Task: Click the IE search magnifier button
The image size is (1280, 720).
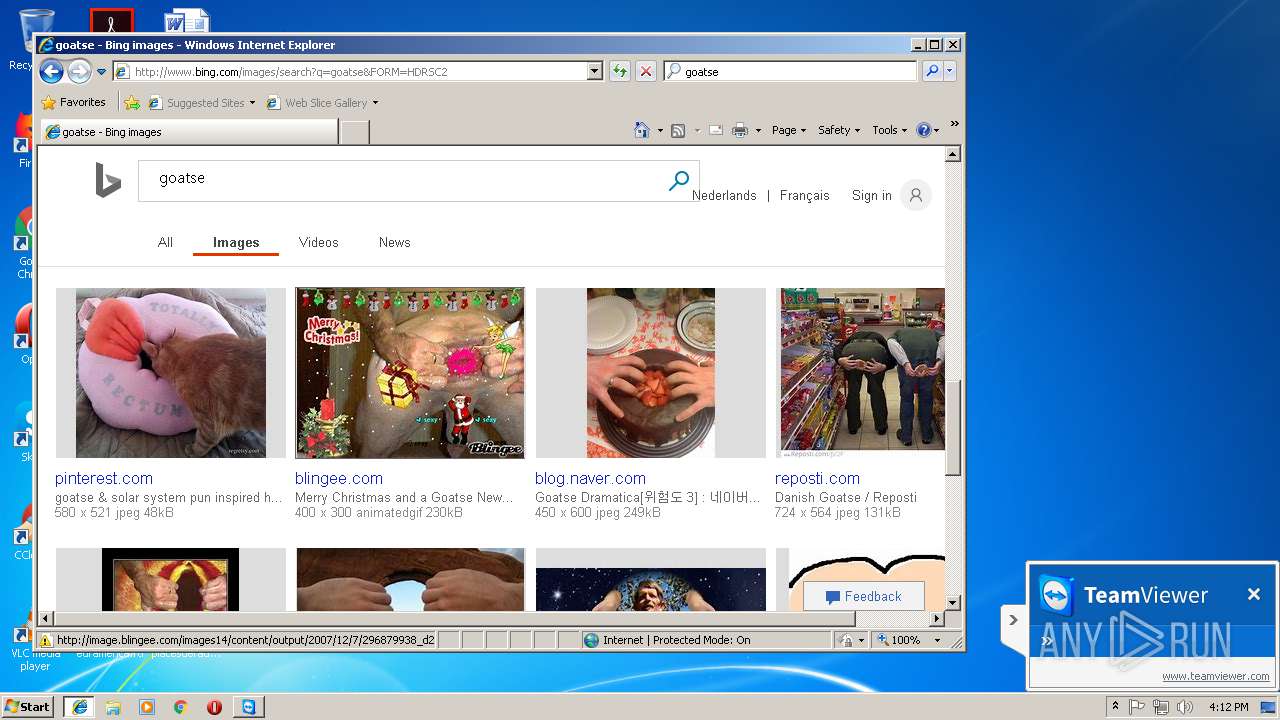Action: tap(931, 72)
